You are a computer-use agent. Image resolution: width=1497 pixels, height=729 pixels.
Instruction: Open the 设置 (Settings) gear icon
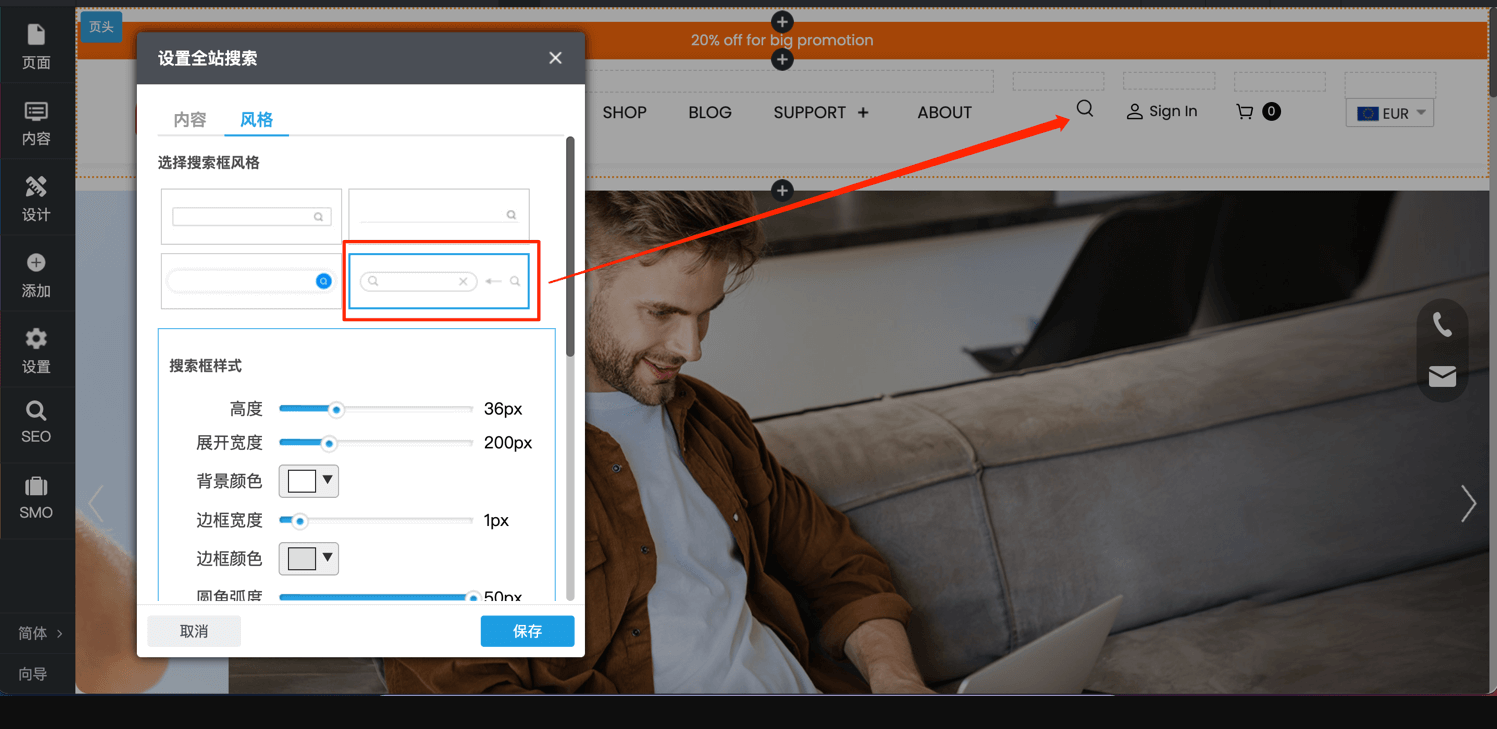(36, 350)
